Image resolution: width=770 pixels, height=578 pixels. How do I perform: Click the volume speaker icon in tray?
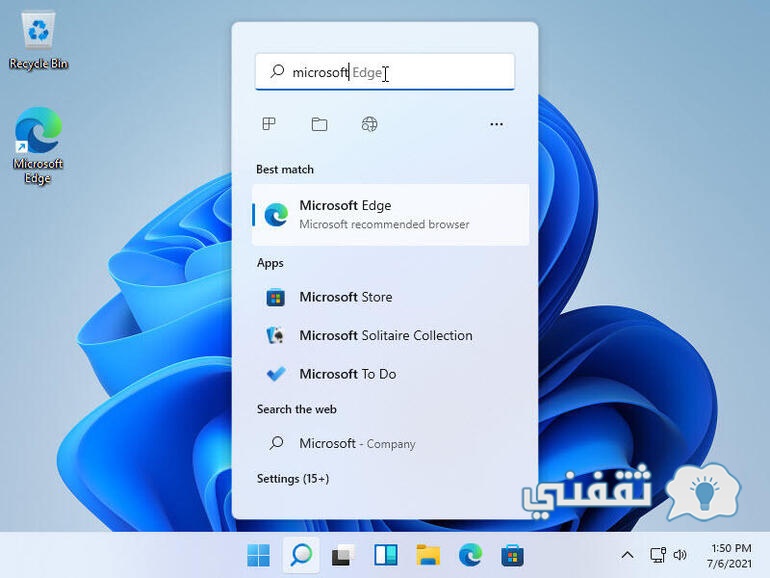click(x=680, y=555)
